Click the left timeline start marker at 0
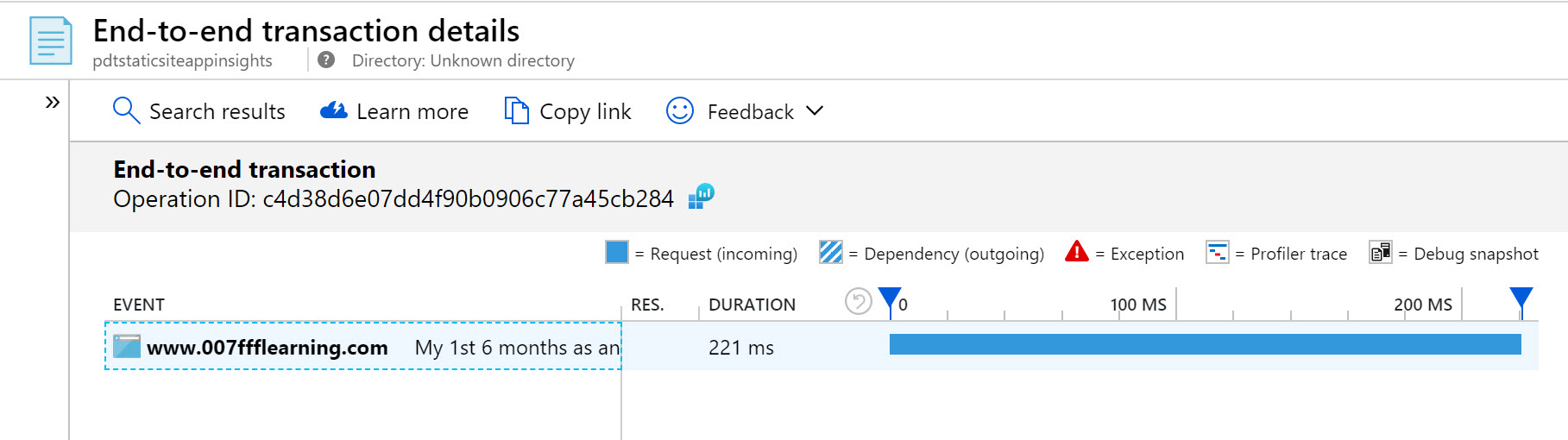Viewport: 1568px width, 440px height. coord(890,300)
